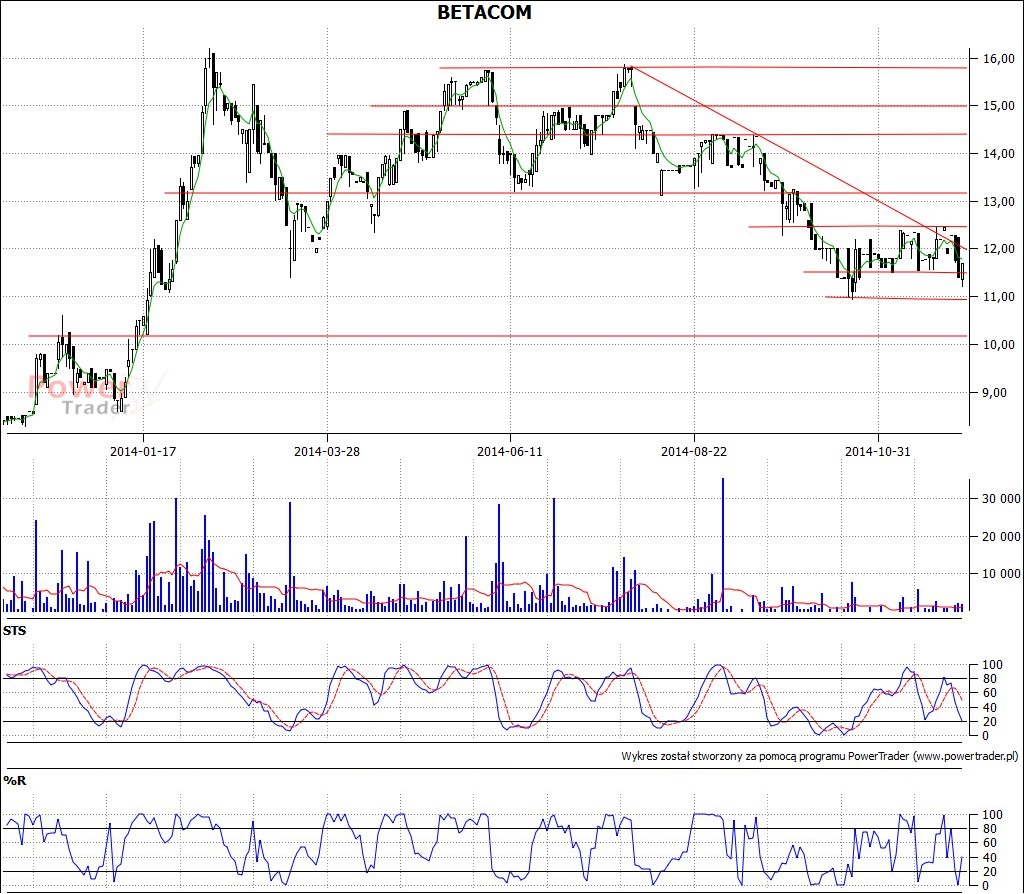Click the %R indicator label
The image size is (1024, 894).
[x=14, y=780]
